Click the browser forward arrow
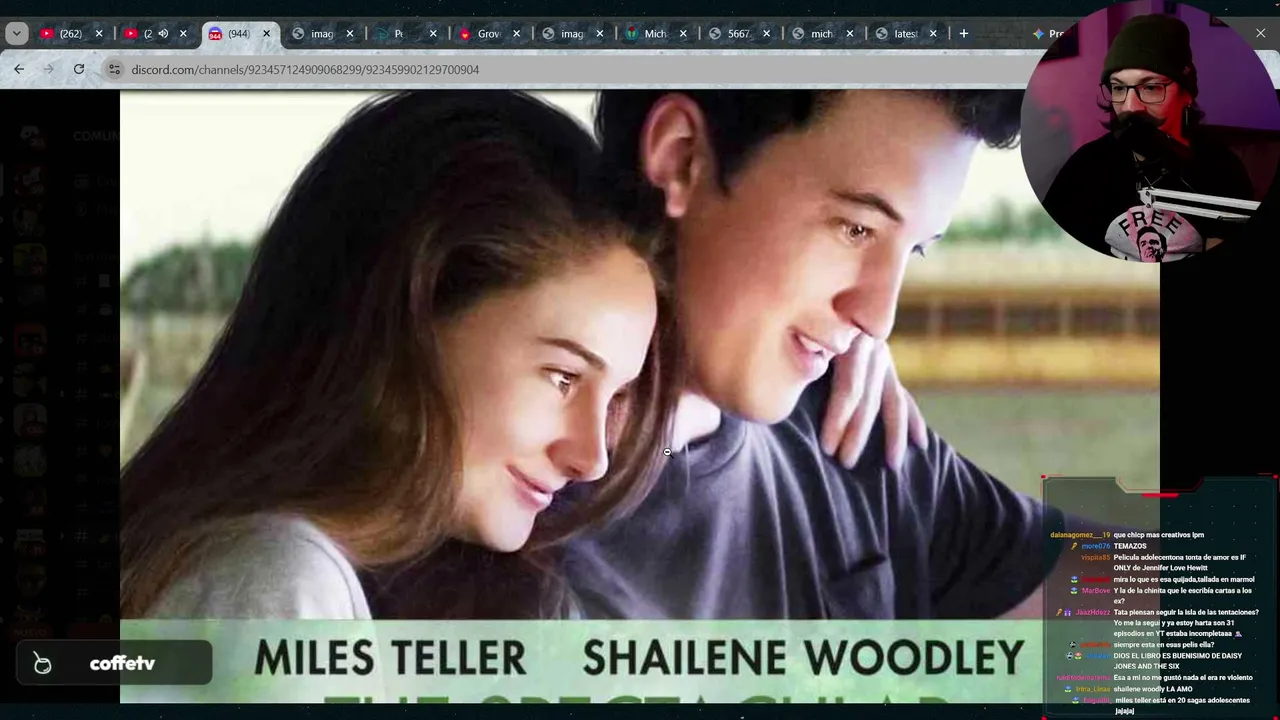1280x720 pixels. pos(48,69)
